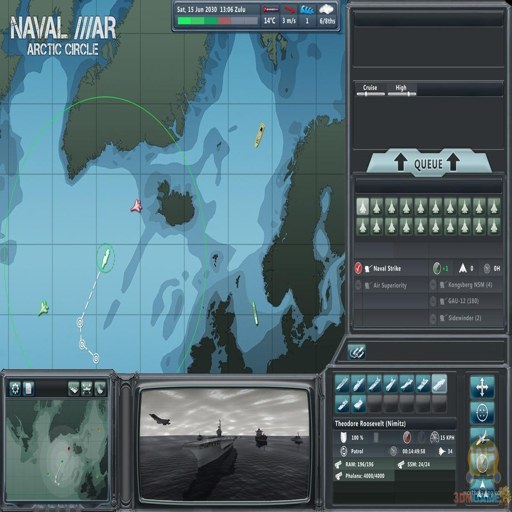The height and width of the screenshot is (512, 512).
Task: Click the '14°C' temperature reading
Action: click(270, 21)
